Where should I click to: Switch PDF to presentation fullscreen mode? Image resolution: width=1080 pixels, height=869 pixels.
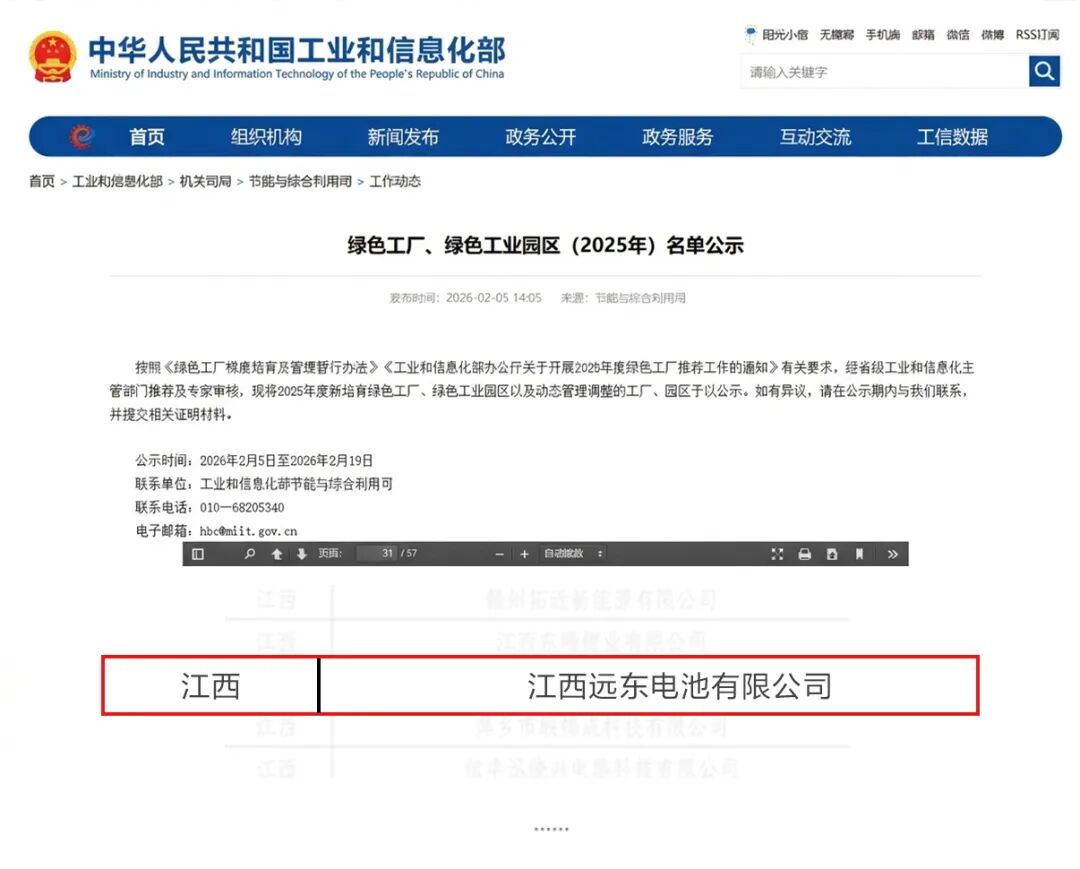pos(777,554)
